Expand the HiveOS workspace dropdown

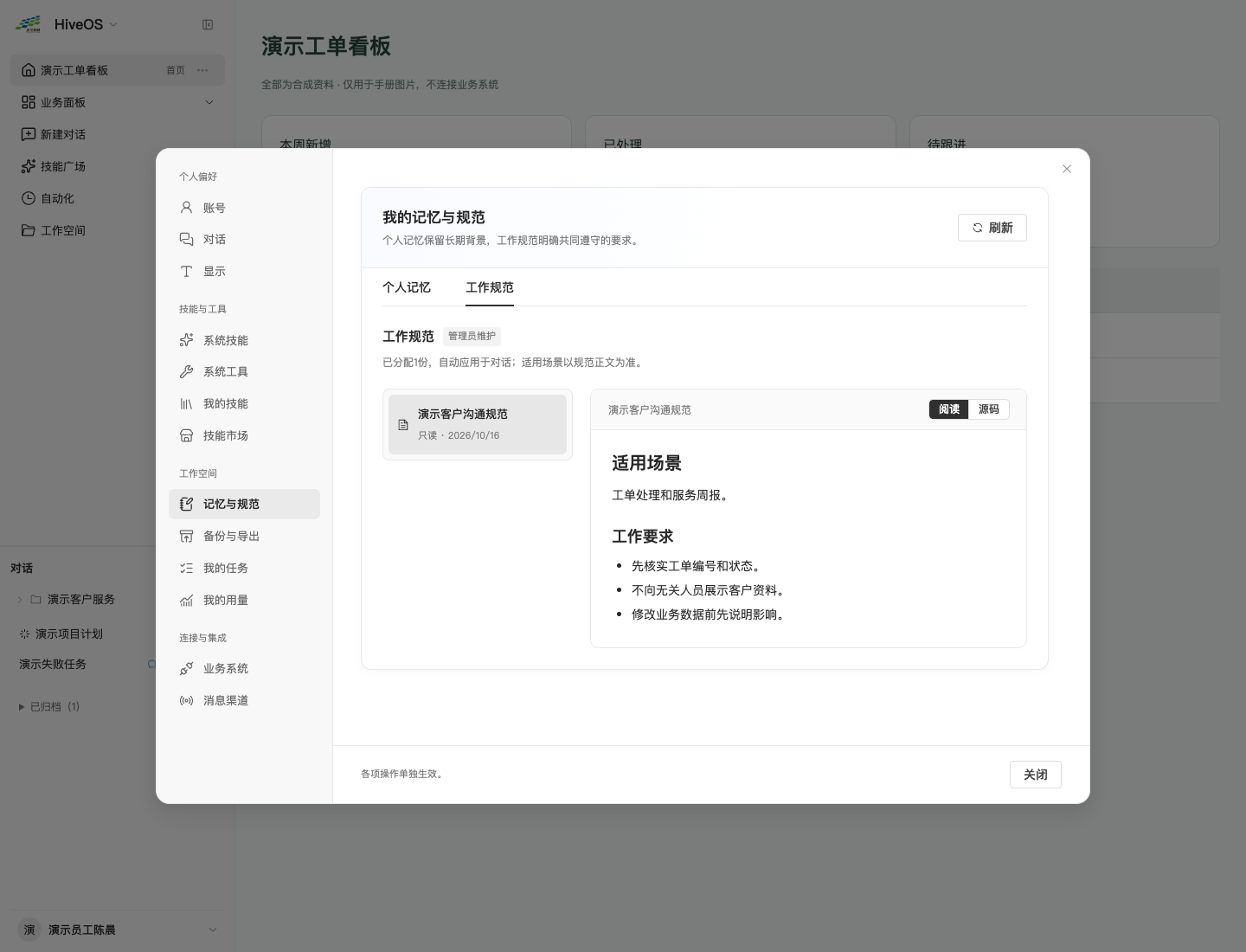click(x=114, y=25)
